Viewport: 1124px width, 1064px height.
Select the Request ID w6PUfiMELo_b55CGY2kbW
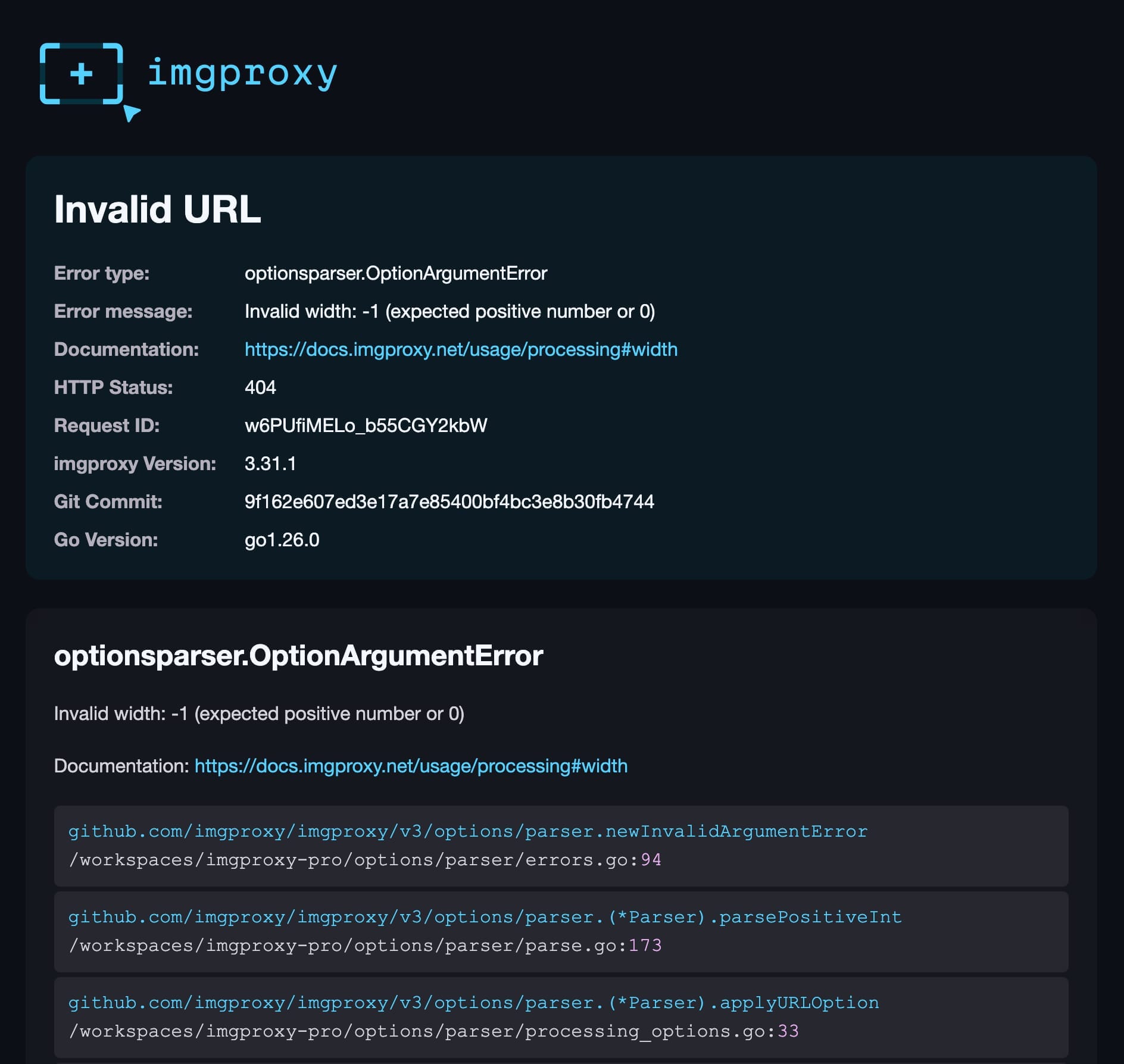366,425
